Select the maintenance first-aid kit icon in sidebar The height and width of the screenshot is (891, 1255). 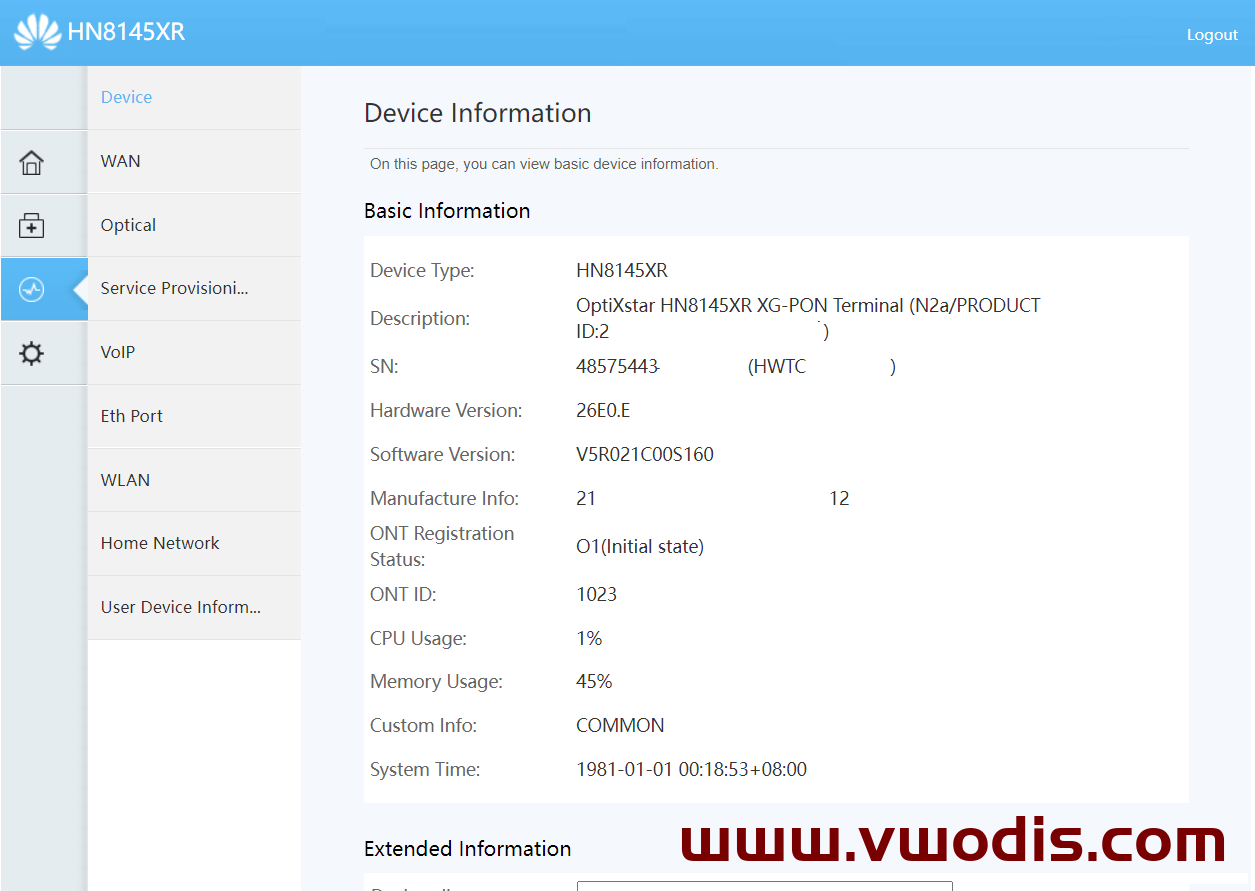coord(31,225)
